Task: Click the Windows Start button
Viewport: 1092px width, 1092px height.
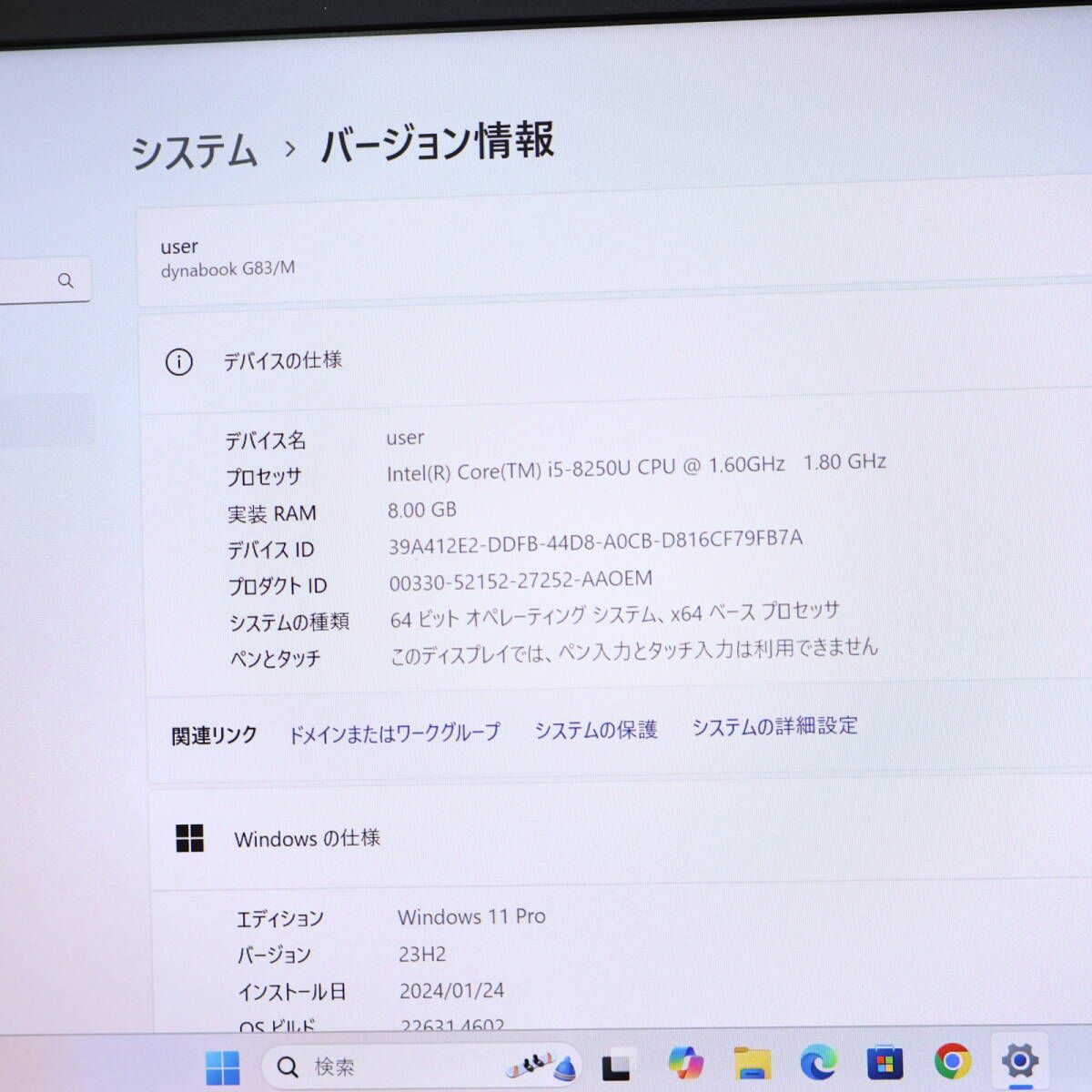Action: (223, 1067)
